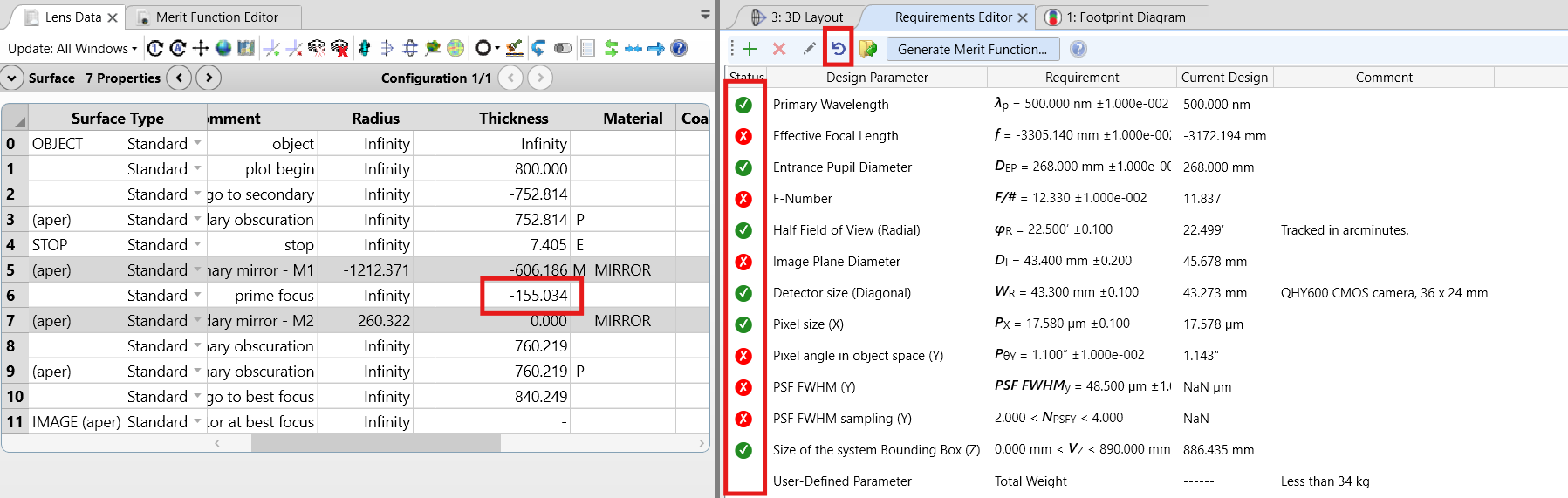Open surface type dropdown on STOP row
The width and height of the screenshot is (1568, 498).
click(x=197, y=244)
